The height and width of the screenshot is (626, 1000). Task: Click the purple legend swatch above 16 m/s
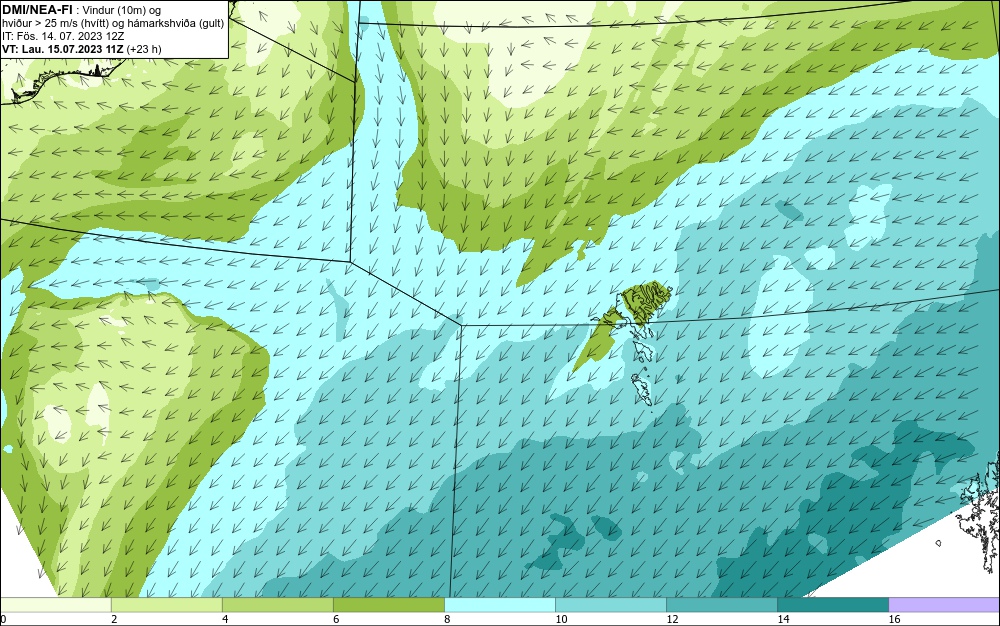coord(944,605)
